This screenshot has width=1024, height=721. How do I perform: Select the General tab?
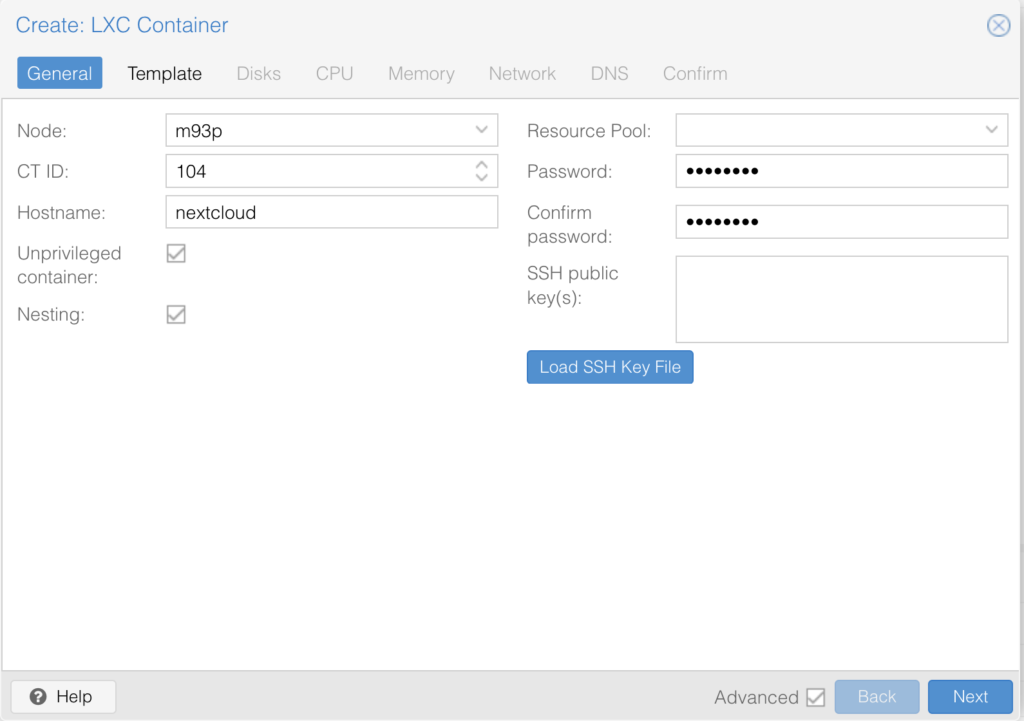[x=60, y=74]
